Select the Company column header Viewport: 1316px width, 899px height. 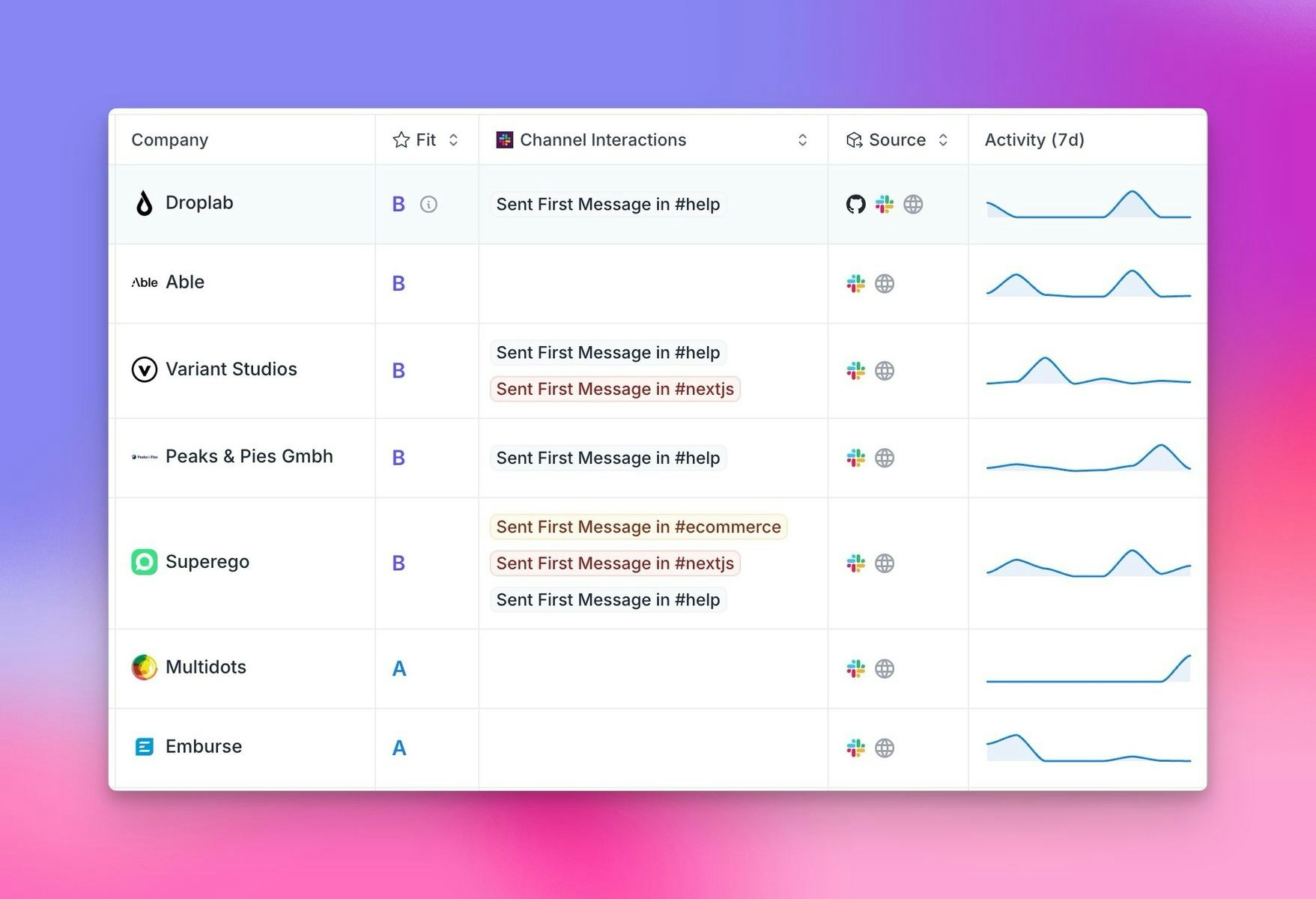(x=170, y=139)
